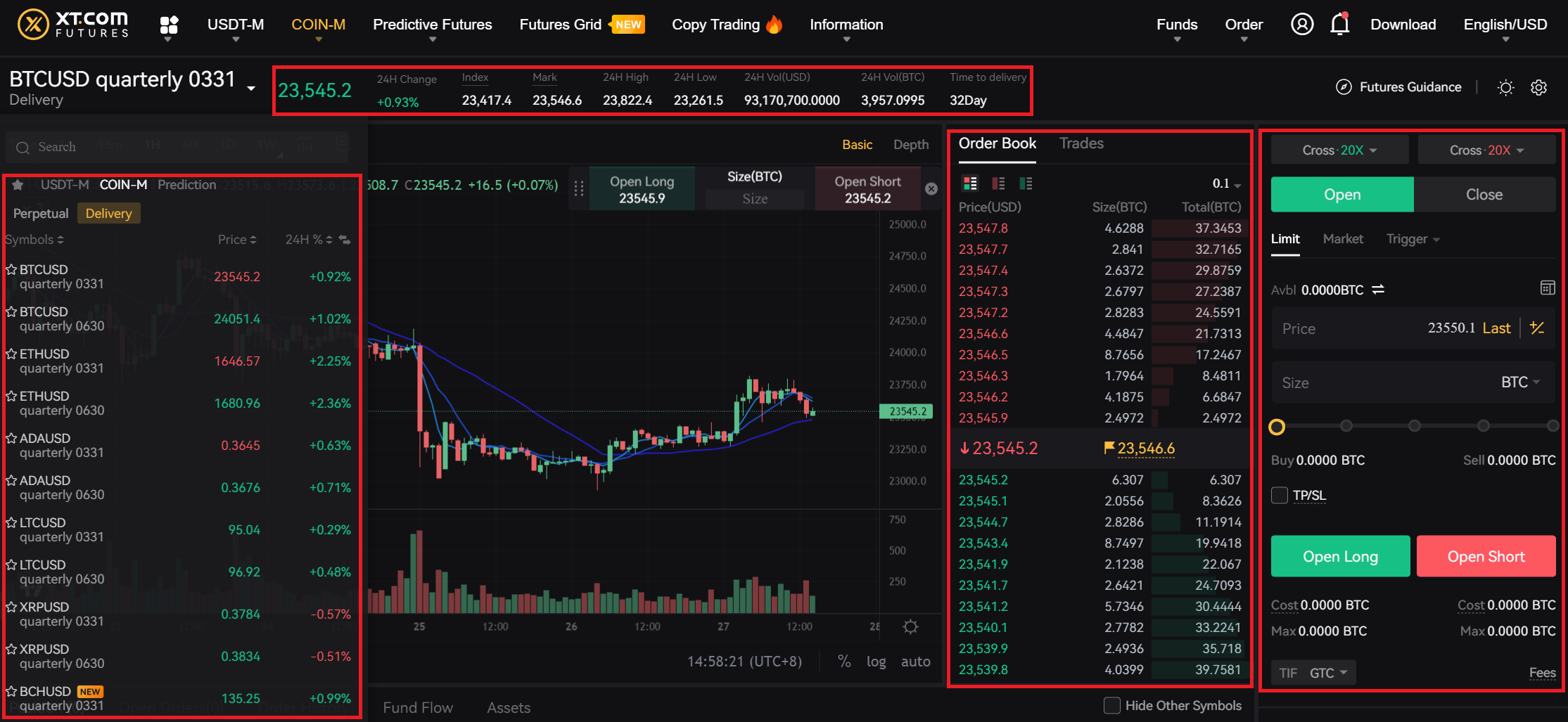
Task: Click the chart settings gear icon
Action: click(910, 626)
